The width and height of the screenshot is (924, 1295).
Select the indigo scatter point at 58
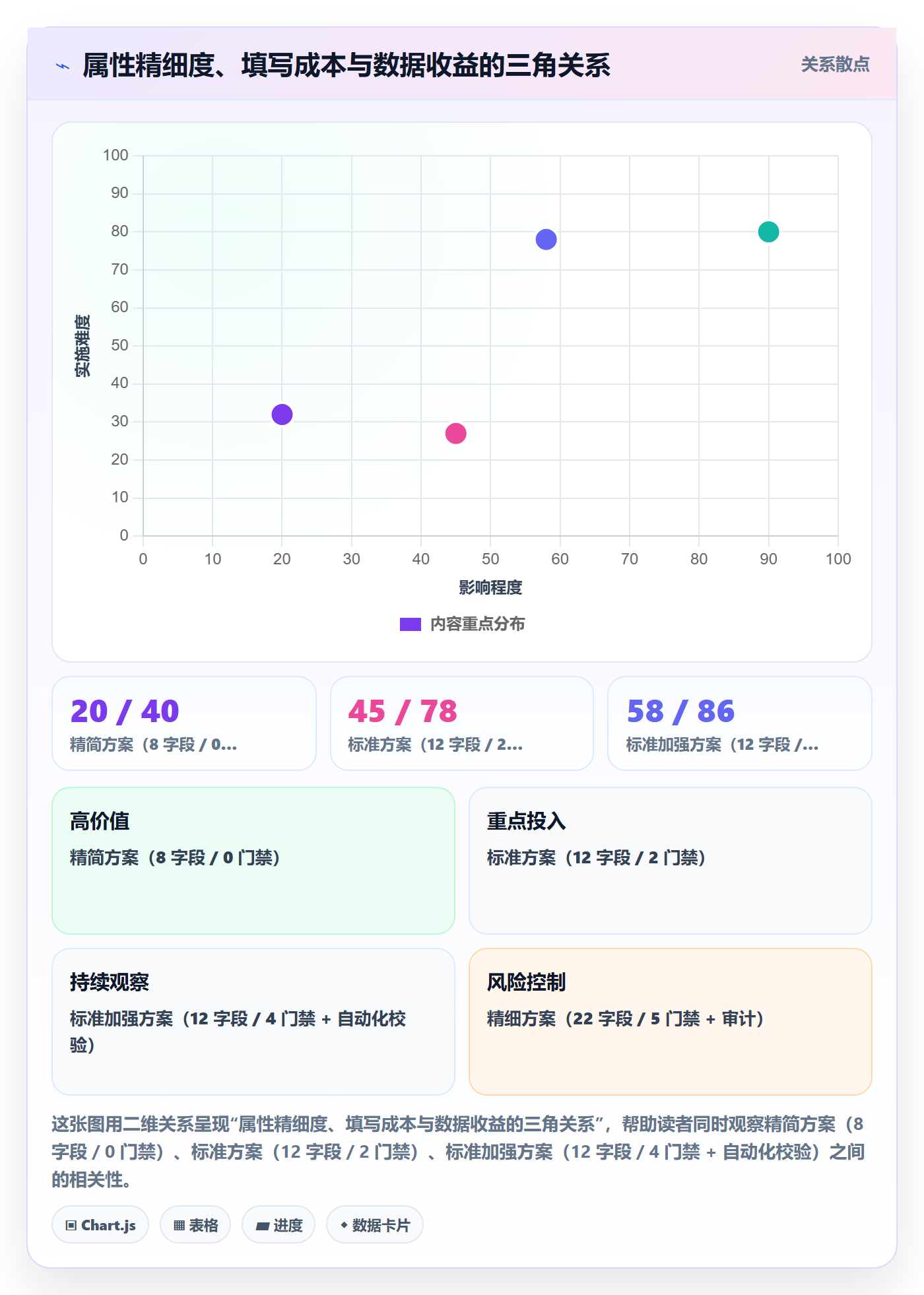click(x=546, y=240)
